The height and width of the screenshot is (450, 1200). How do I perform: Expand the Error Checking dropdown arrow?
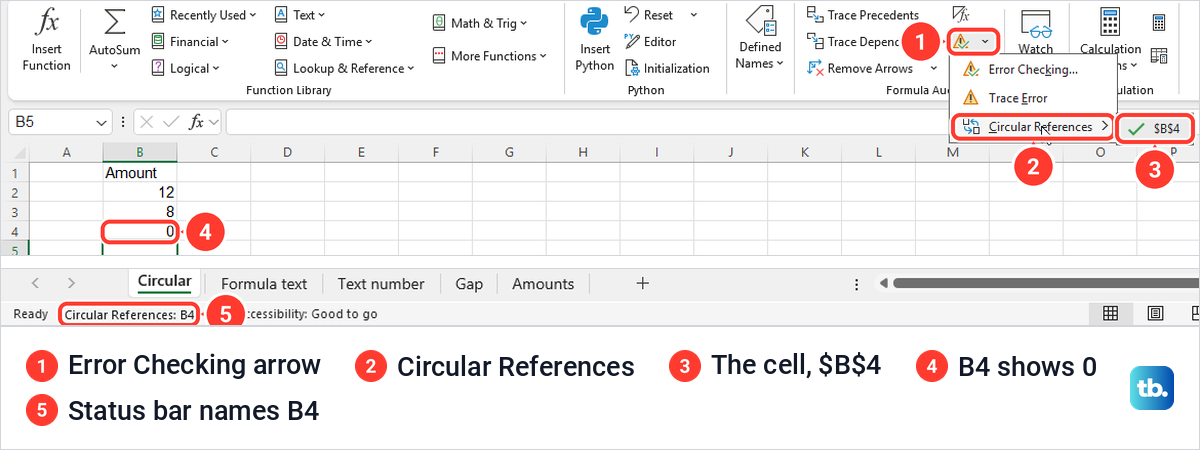(x=986, y=42)
